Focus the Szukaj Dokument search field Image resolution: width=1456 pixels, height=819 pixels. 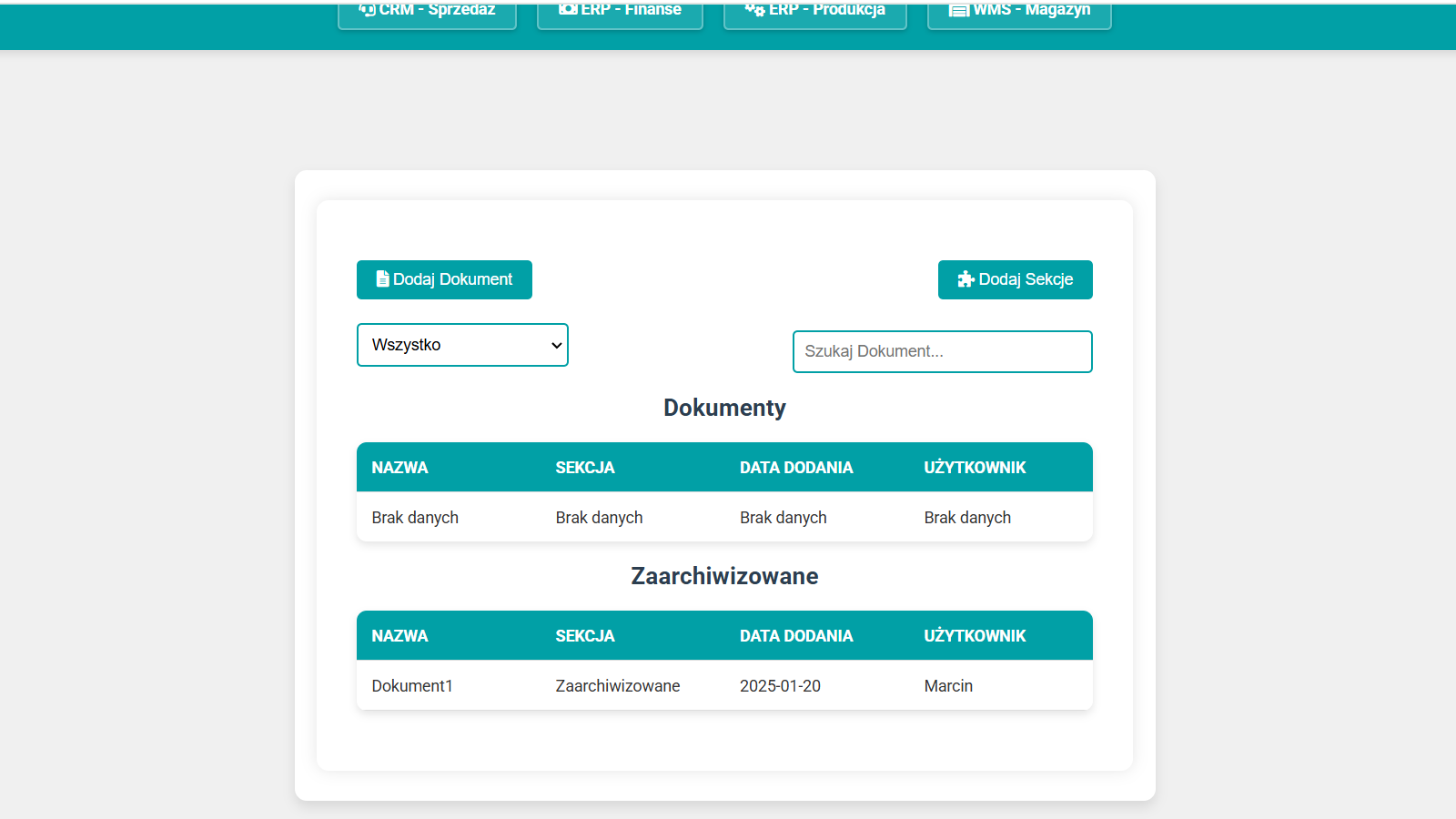[942, 351]
